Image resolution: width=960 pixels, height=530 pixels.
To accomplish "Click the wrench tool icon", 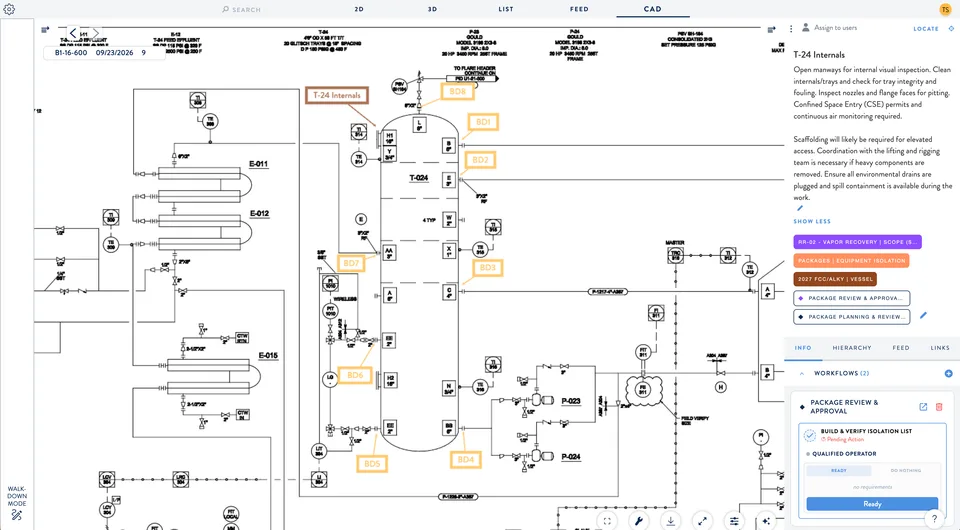I will [x=639, y=521].
